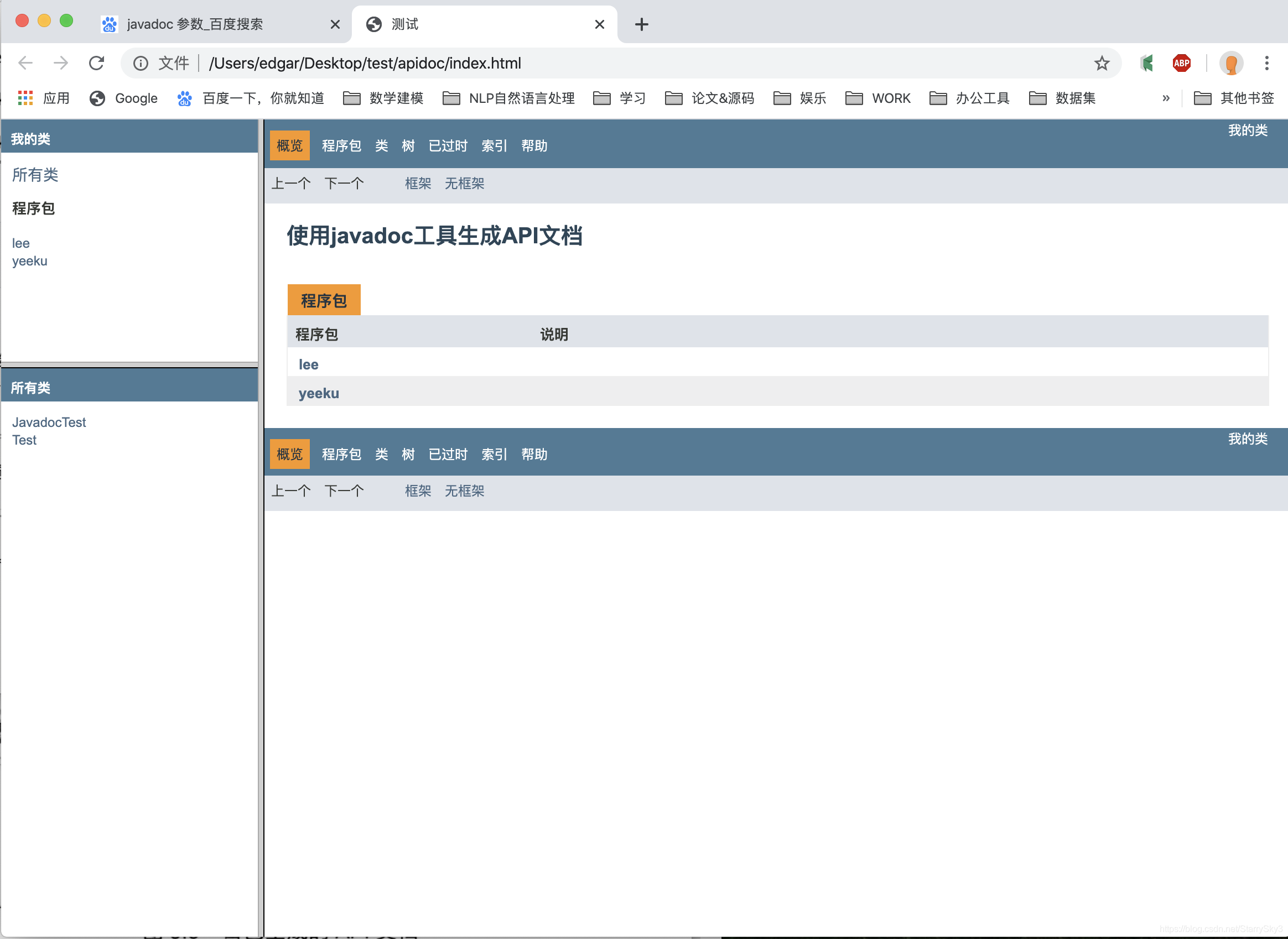Image resolution: width=1288 pixels, height=939 pixels.
Task: Click the 无框架 link in top subnav
Action: click(464, 184)
